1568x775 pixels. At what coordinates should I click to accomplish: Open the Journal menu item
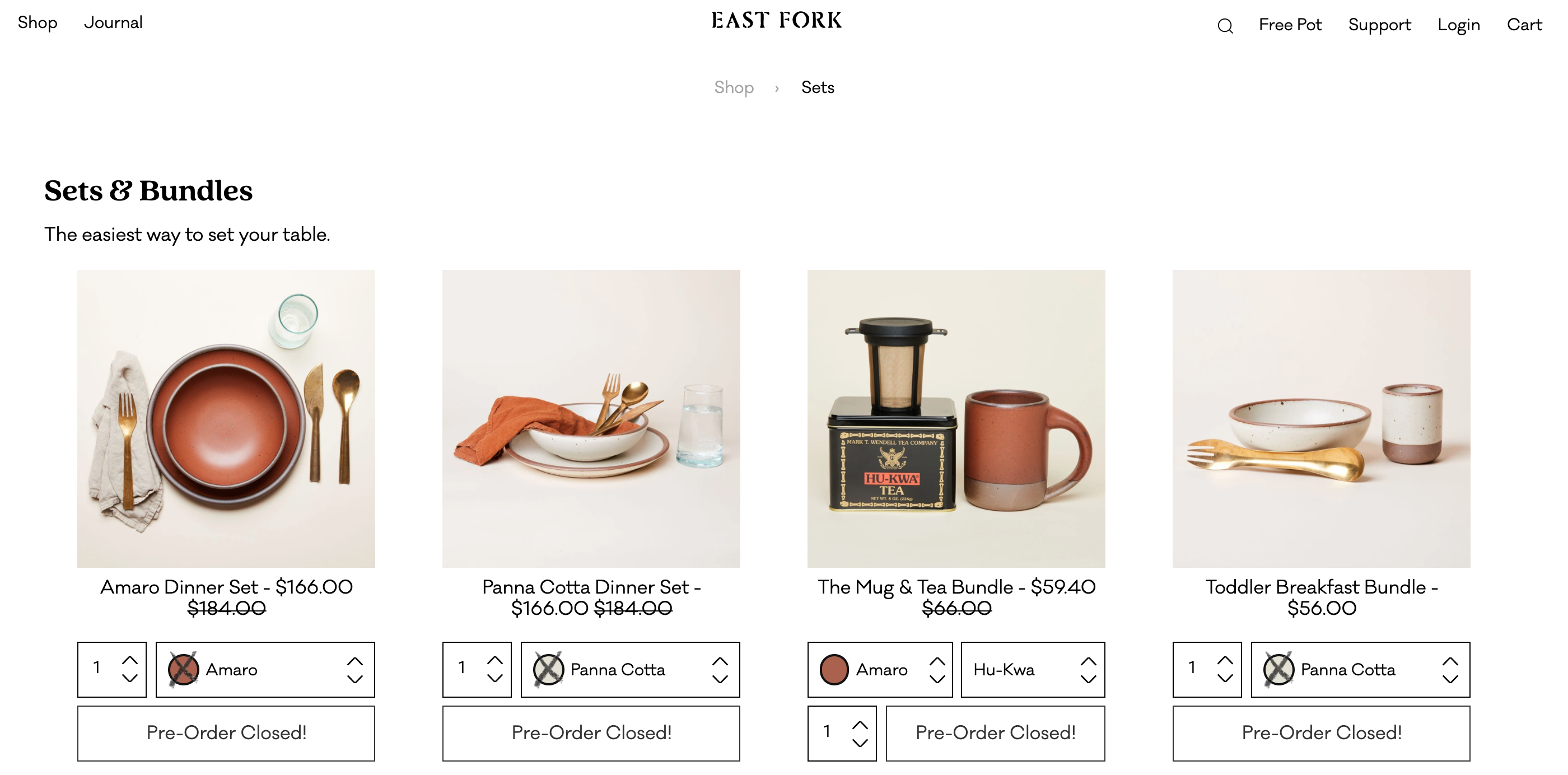click(113, 22)
